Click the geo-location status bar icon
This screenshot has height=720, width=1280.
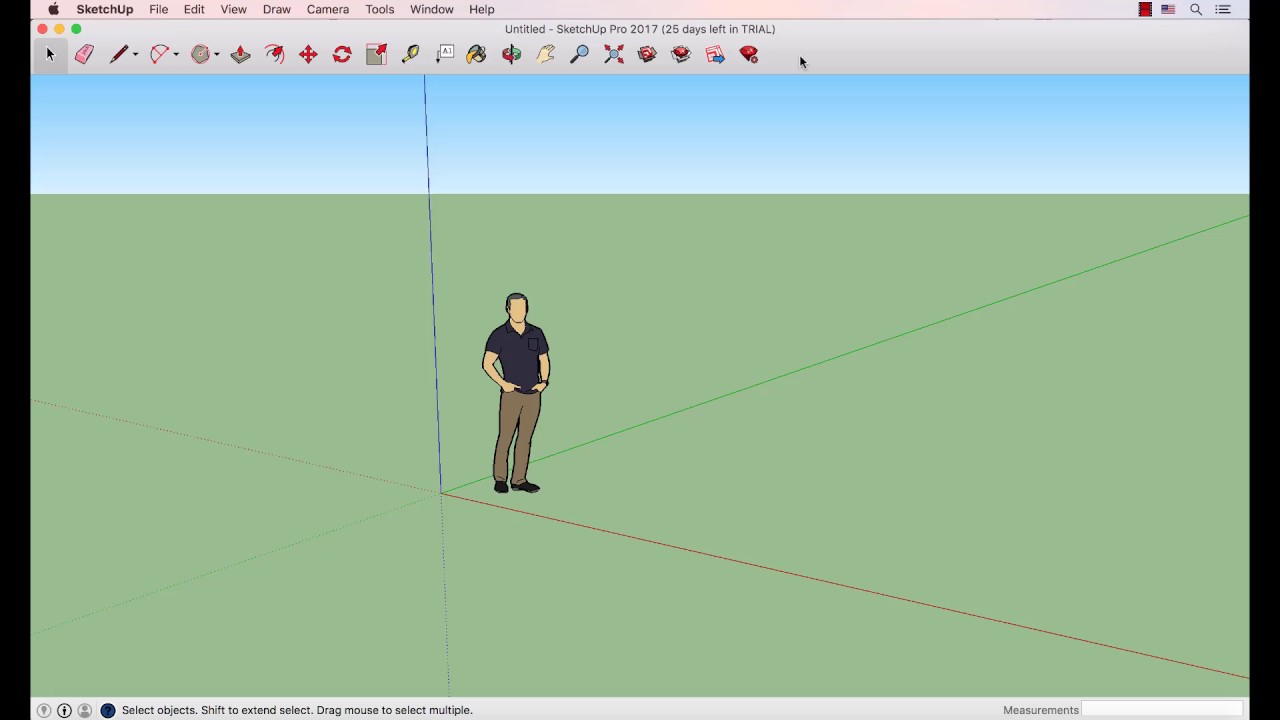point(44,710)
